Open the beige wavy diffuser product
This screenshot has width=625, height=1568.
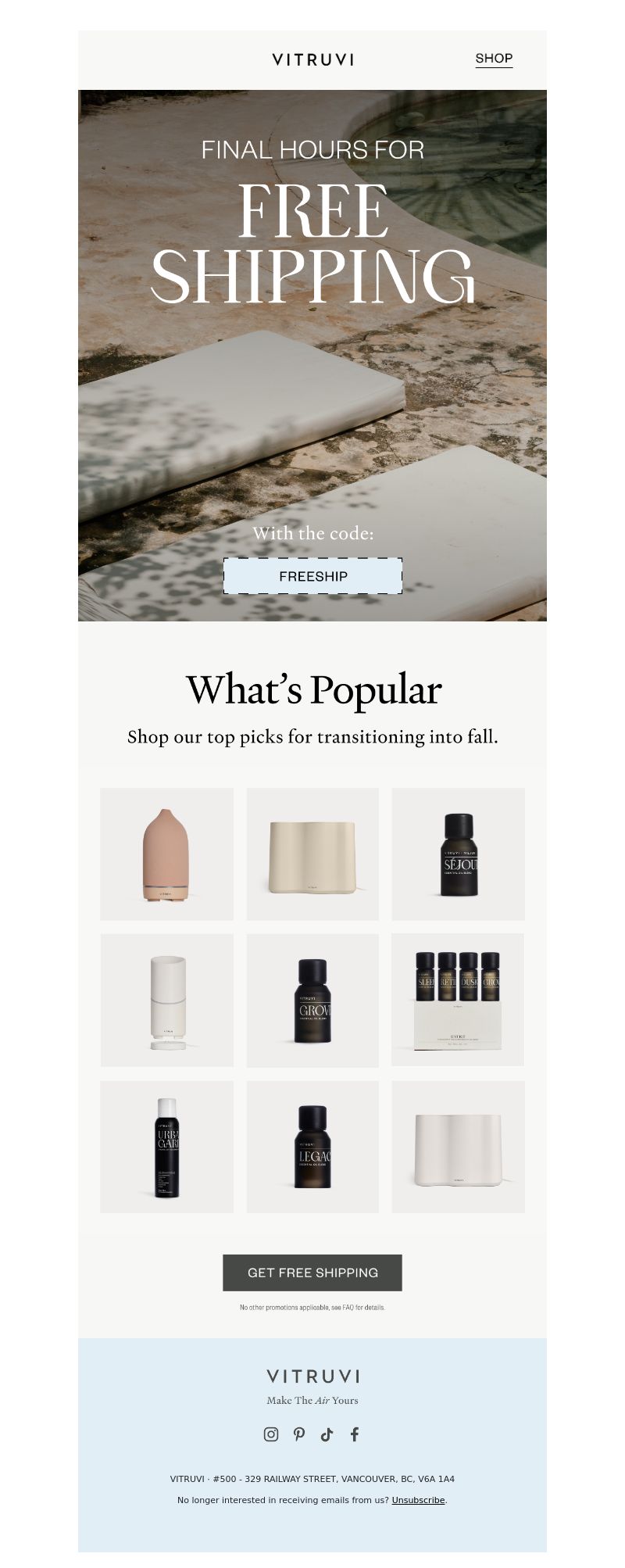click(x=312, y=854)
